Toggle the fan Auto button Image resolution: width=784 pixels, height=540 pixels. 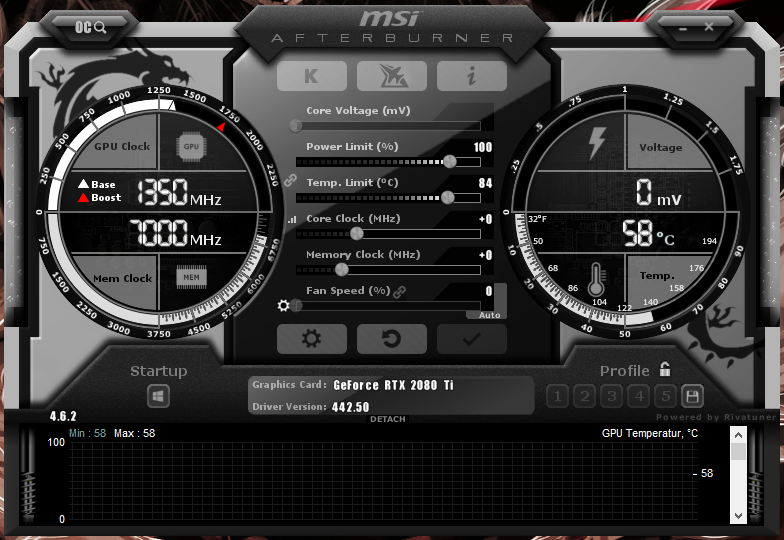(489, 315)
